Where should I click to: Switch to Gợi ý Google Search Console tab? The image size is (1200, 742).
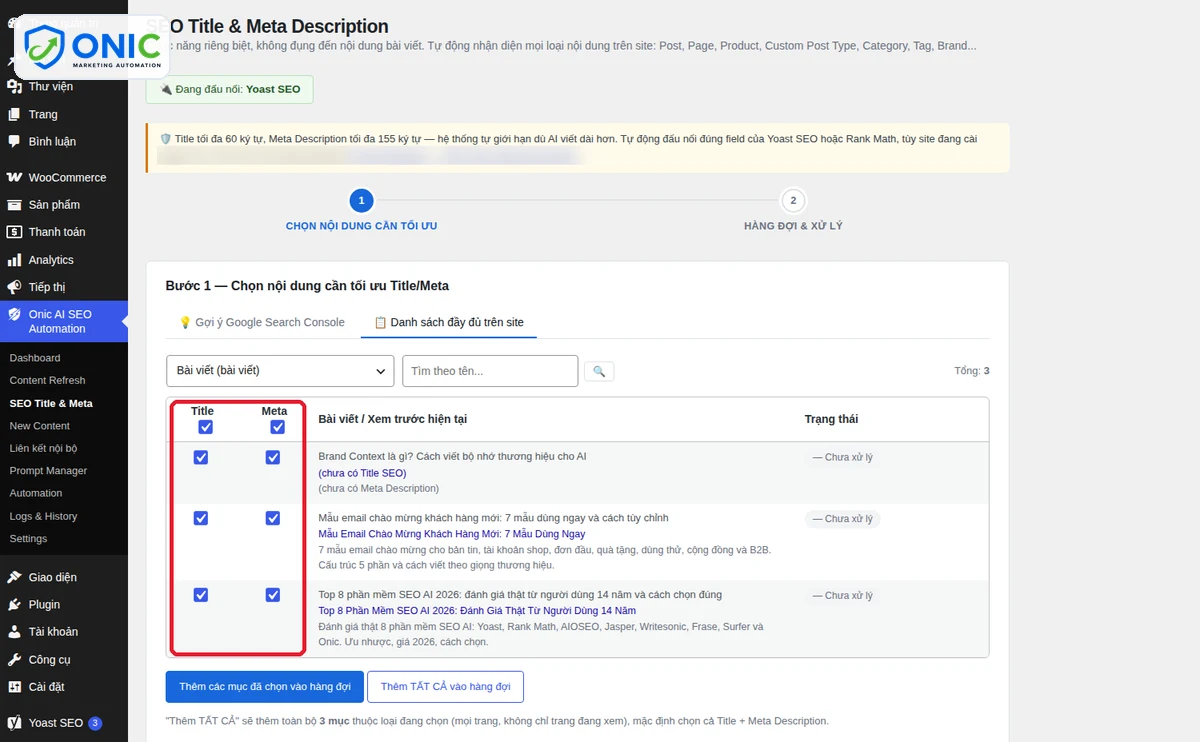(x=261, y=322)
